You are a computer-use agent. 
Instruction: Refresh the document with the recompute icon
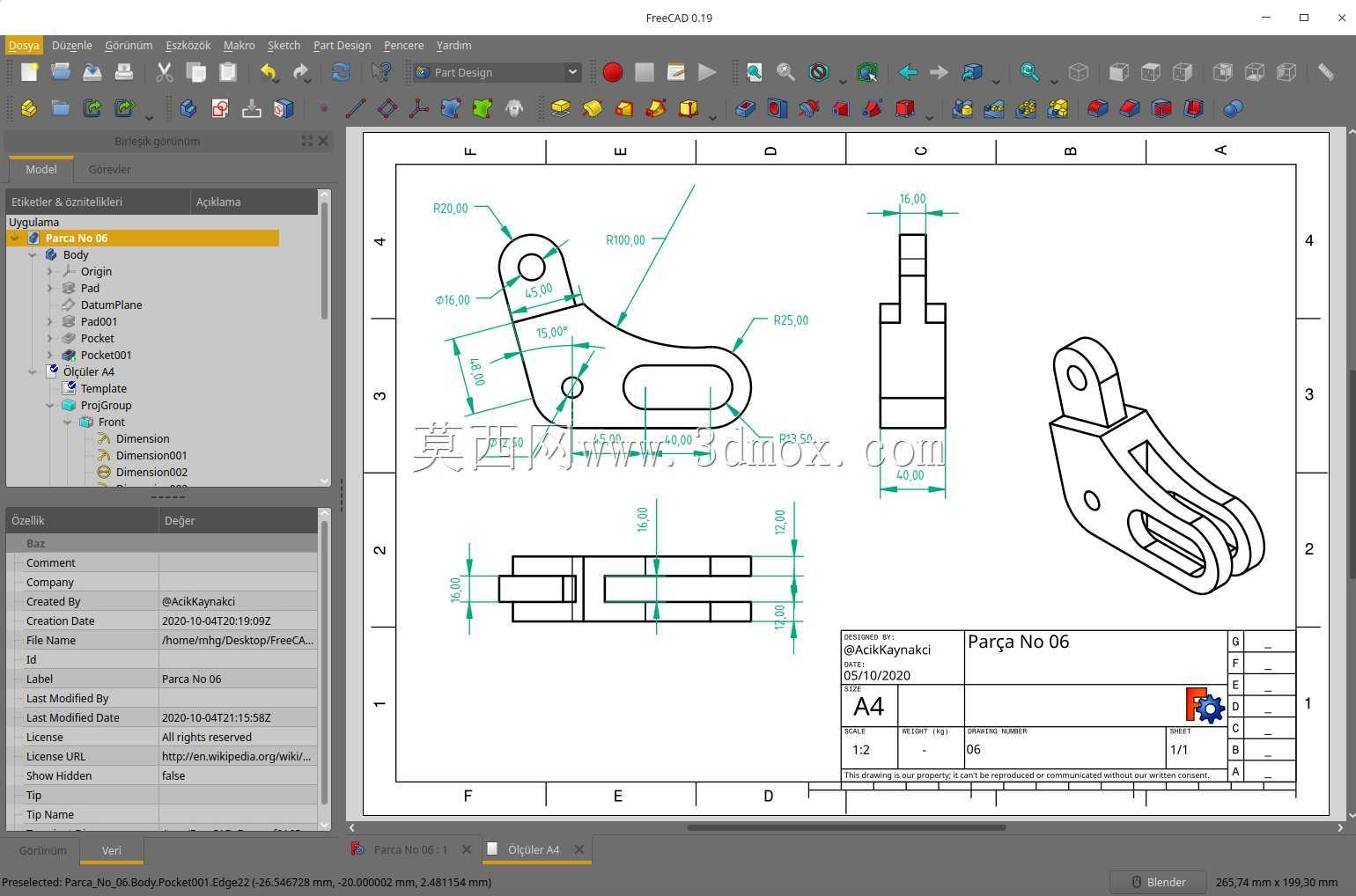[341, 72]
